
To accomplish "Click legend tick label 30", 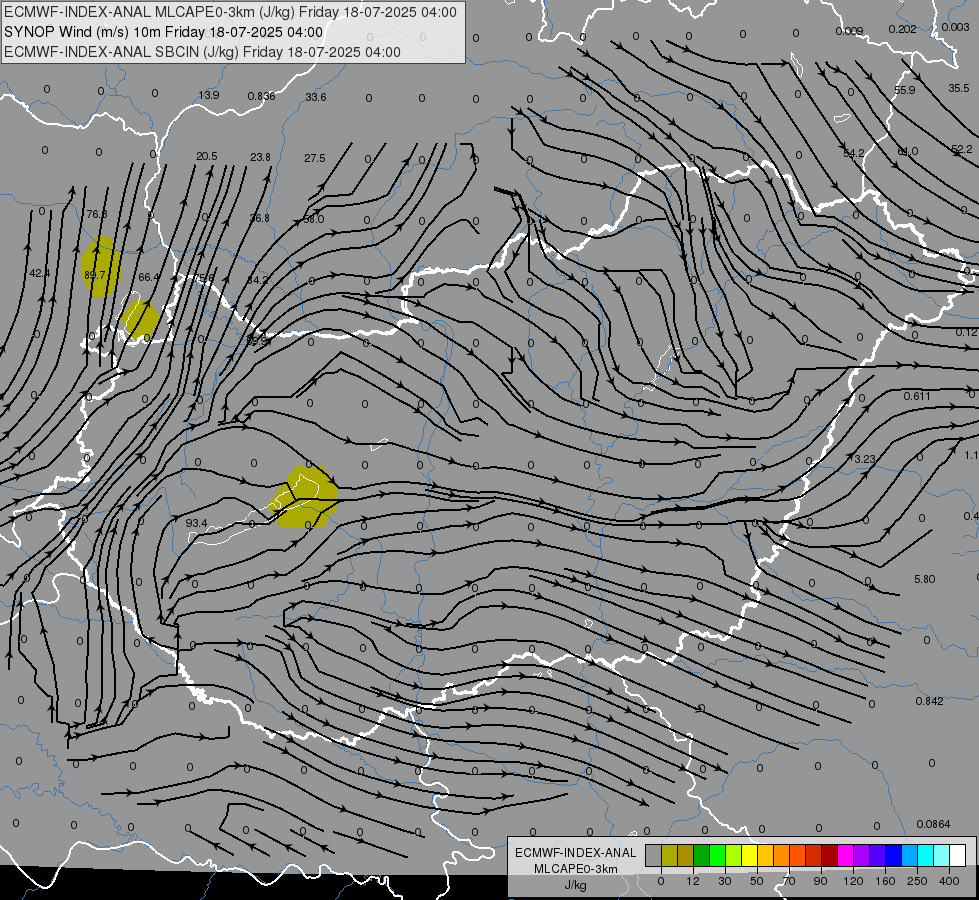I will pyautogui.click(x=724, y=881).
